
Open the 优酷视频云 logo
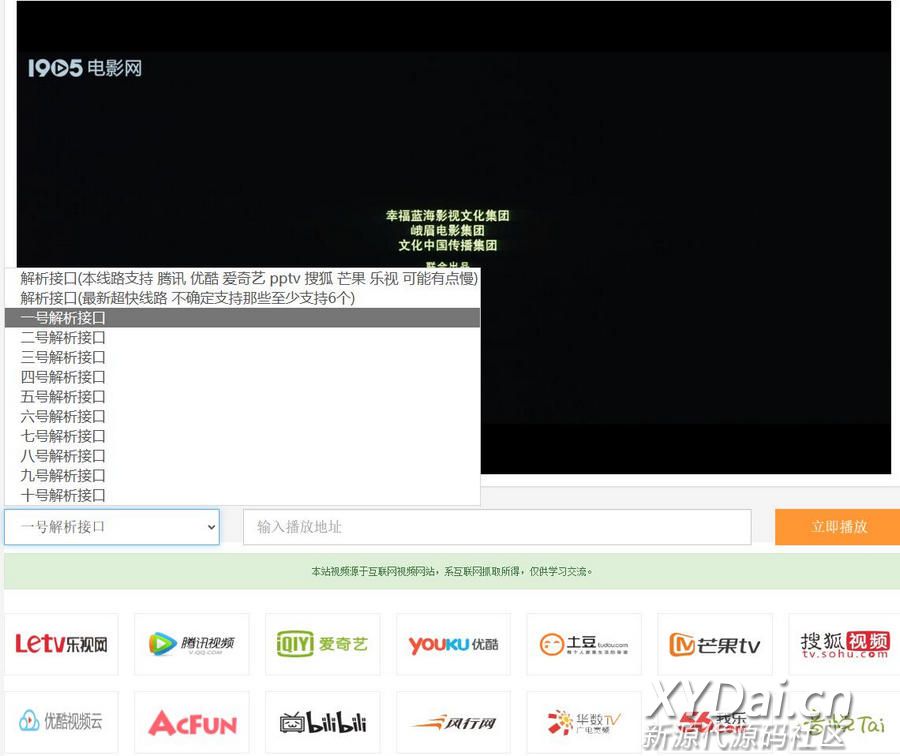pyautogui.click(x=61, y=722)
